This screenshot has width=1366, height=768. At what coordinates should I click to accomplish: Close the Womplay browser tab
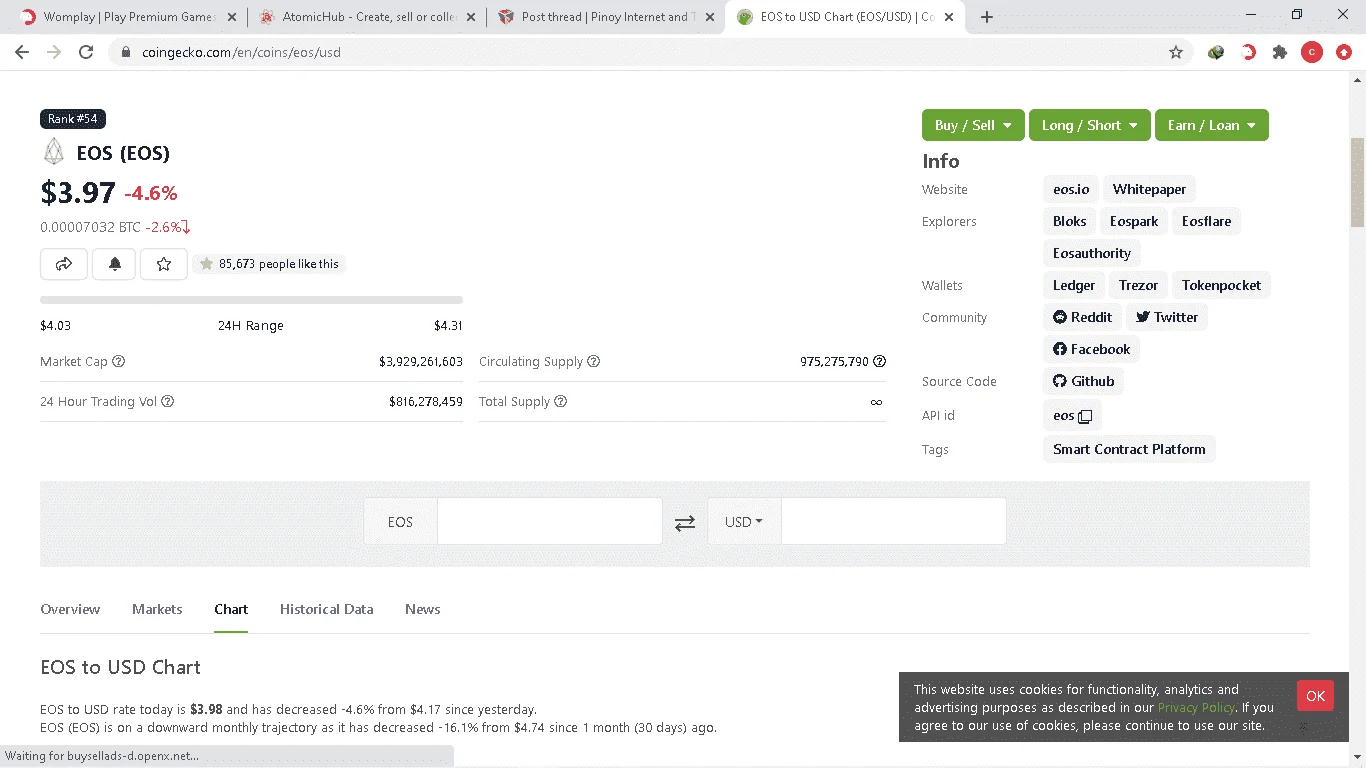click(x=231, y=17)
